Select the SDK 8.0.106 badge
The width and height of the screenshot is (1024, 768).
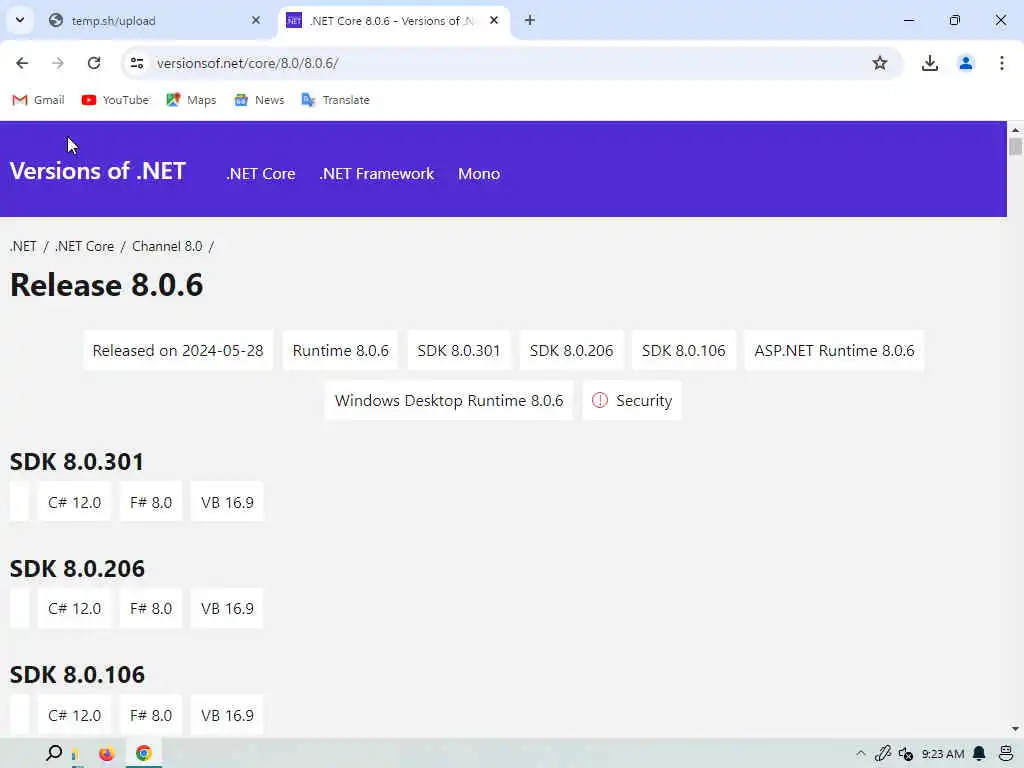pos(684,351)
